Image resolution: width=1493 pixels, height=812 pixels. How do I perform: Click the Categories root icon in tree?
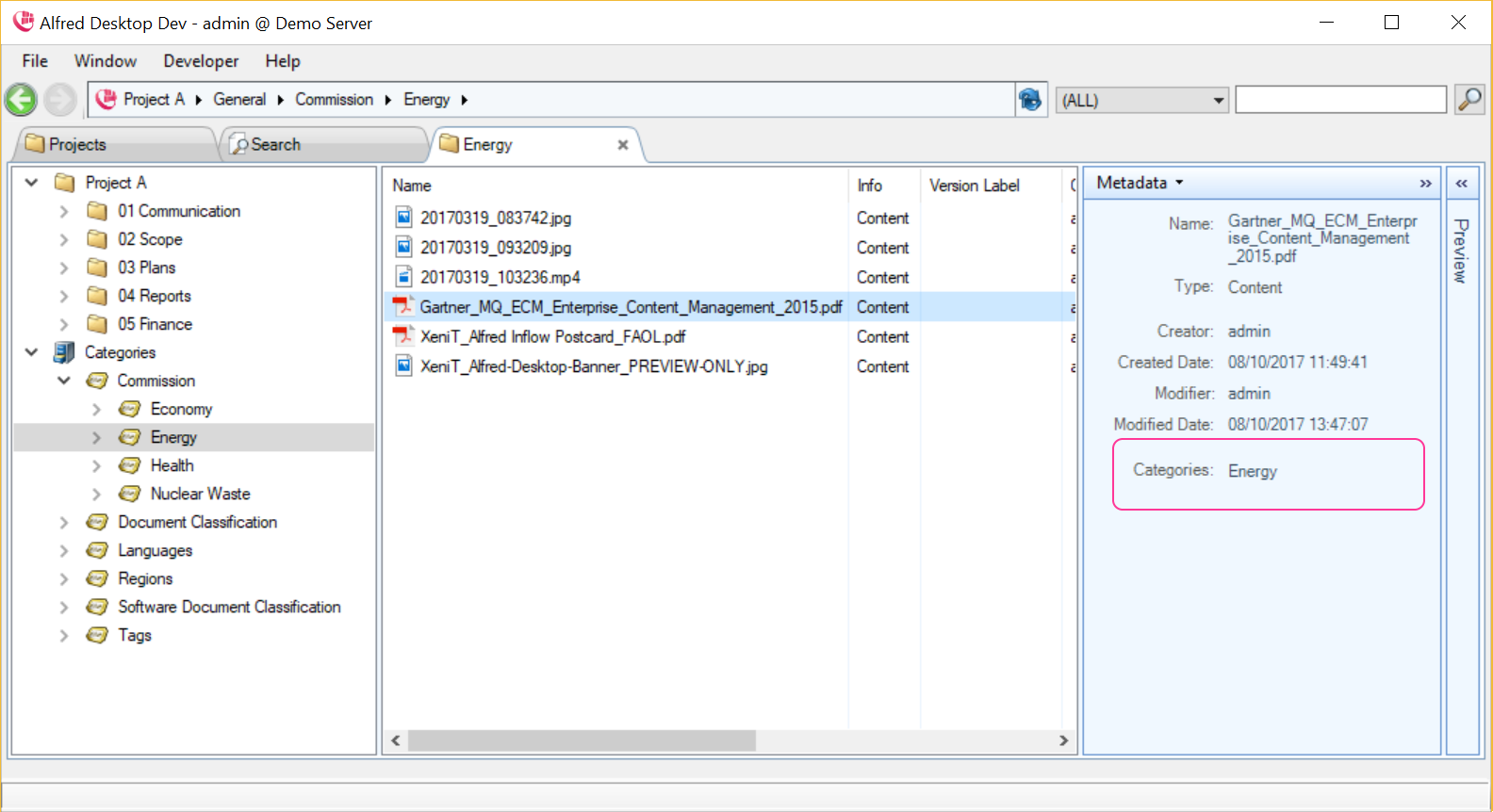[x=64, y=352]
